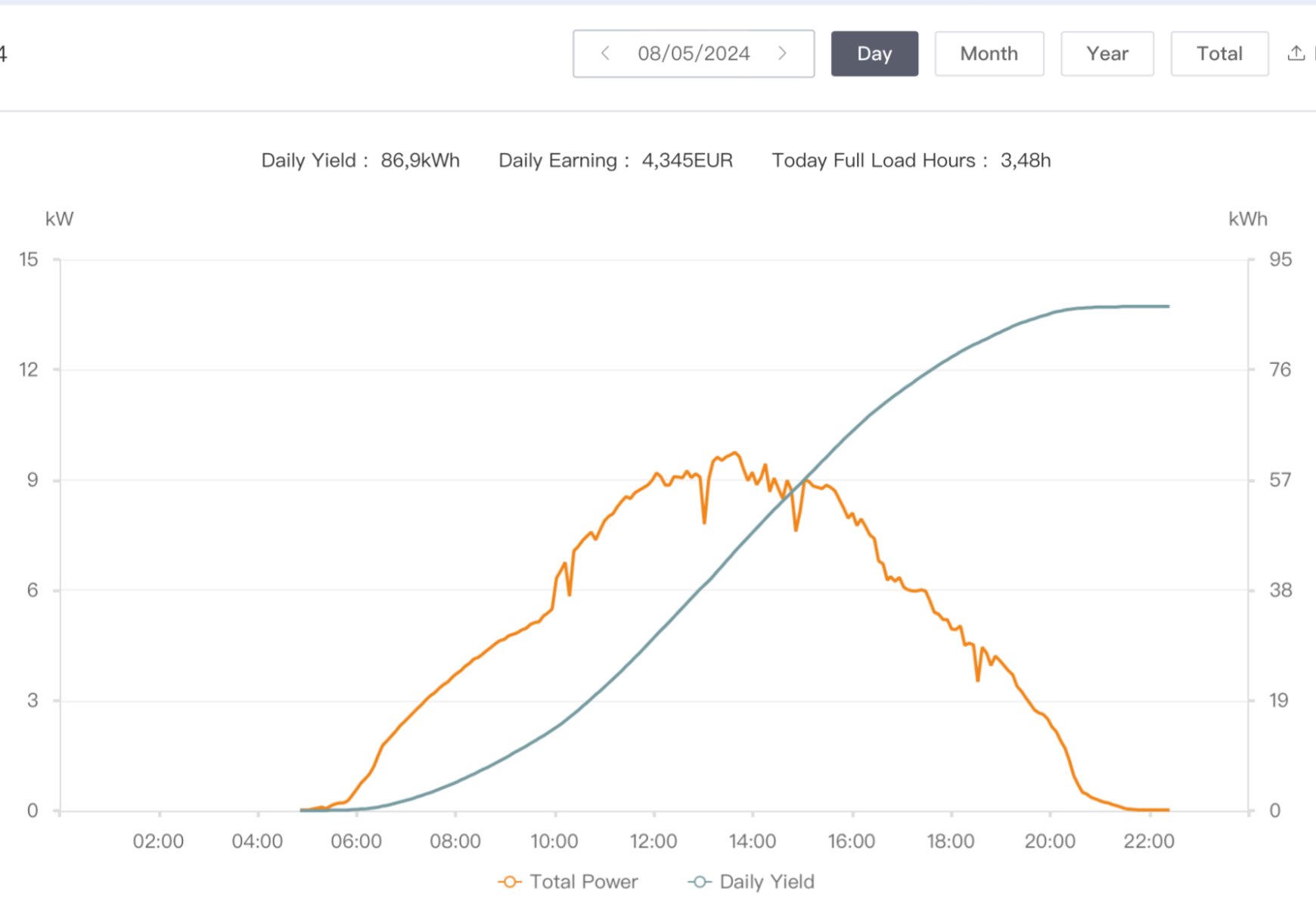Select the Day view tab

tap(874, 54)
